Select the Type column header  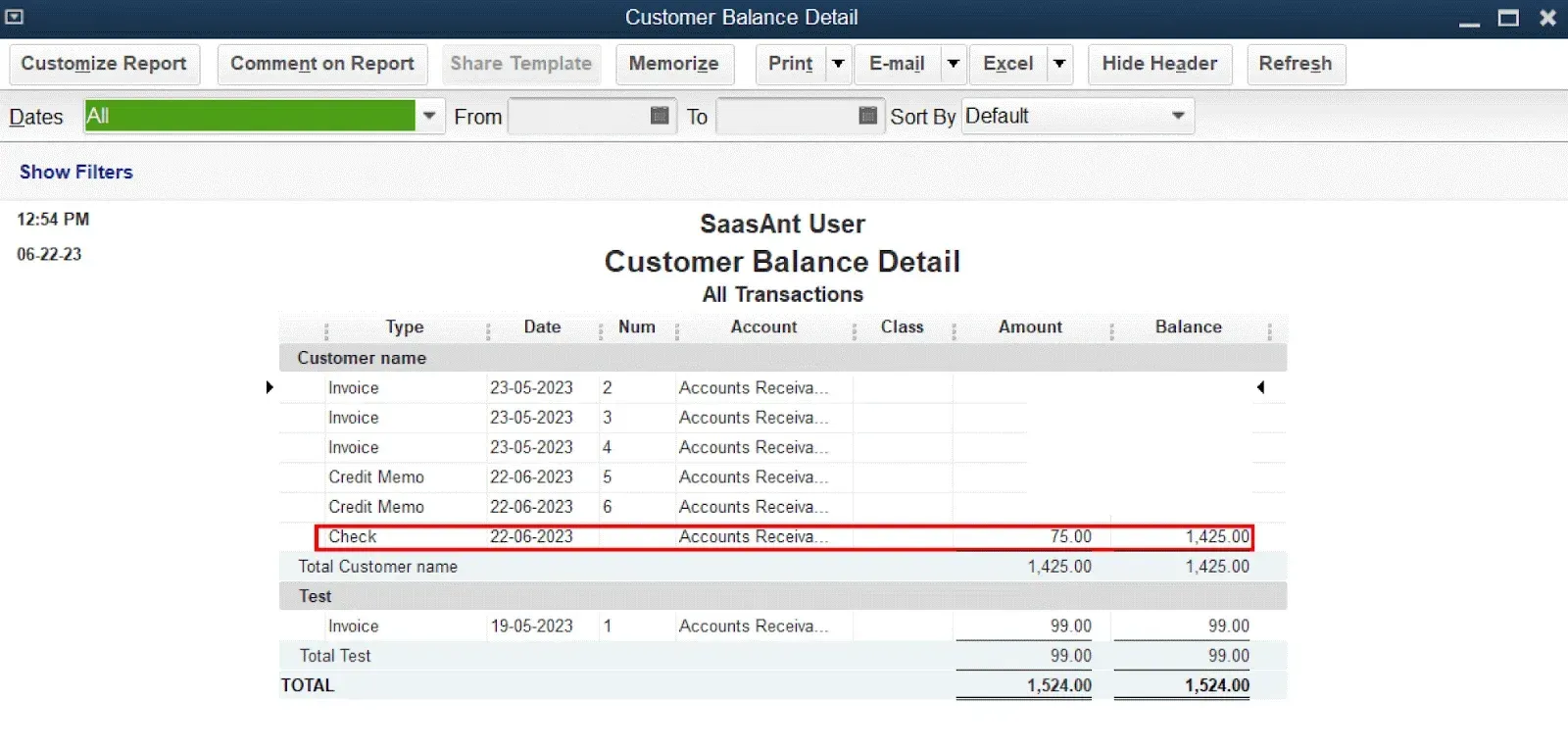coord(405,327)
